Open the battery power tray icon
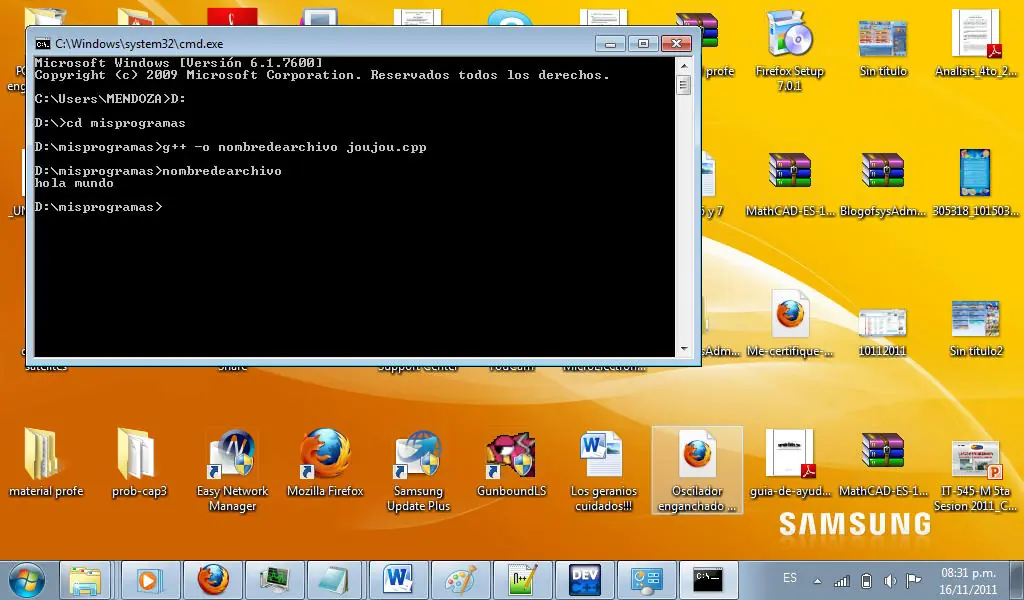1024x600 pixels. pos(867,580)
